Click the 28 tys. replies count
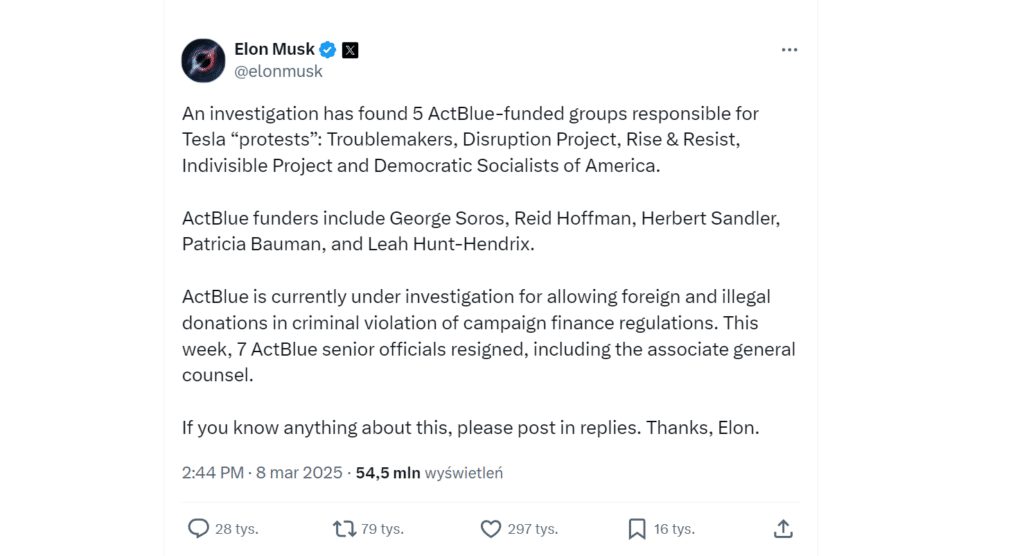Viewport: 1024px width, 556px height. [x=237, y=529]
